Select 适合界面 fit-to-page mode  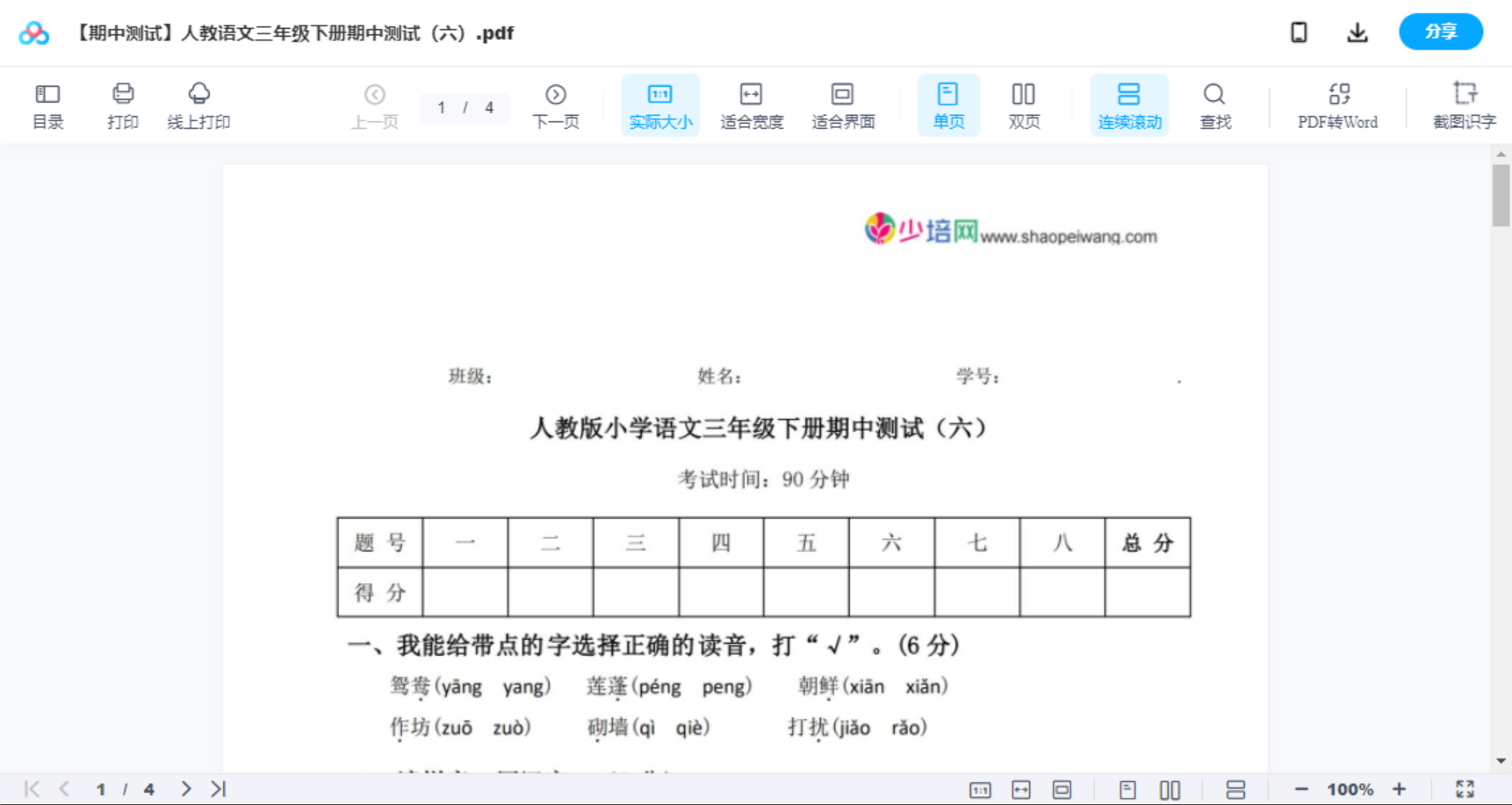click(843, 104)
